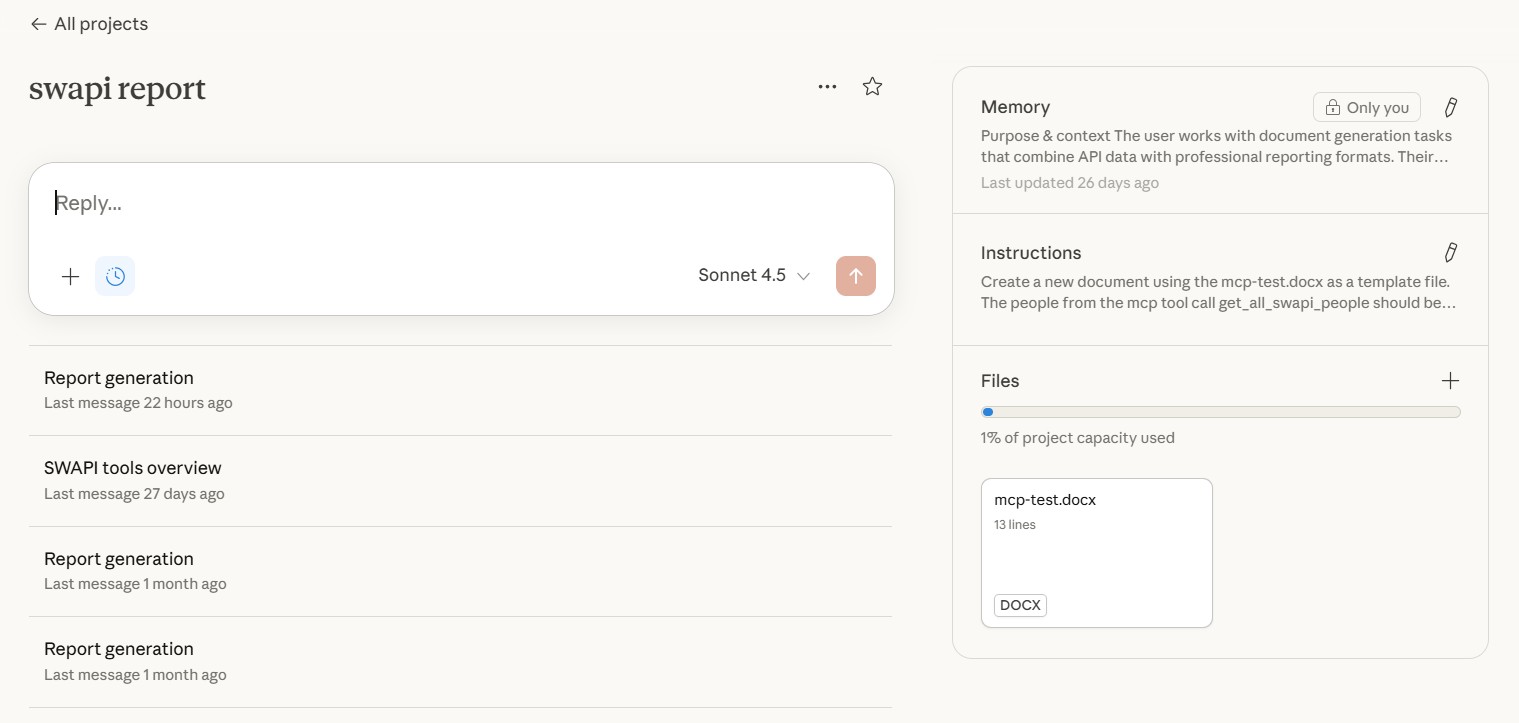The width and height of the screenshot is (1519, 723).
Task: Click the attach content plus icon in reply box
Action: [70, 276]
